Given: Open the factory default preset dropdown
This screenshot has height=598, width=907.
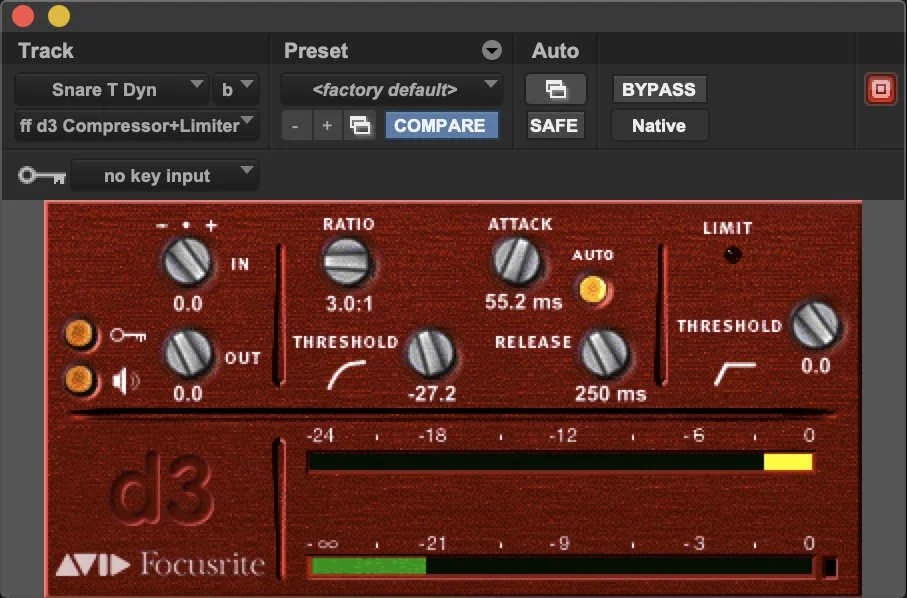Looking at the screenshot, I should coord(391,90).
